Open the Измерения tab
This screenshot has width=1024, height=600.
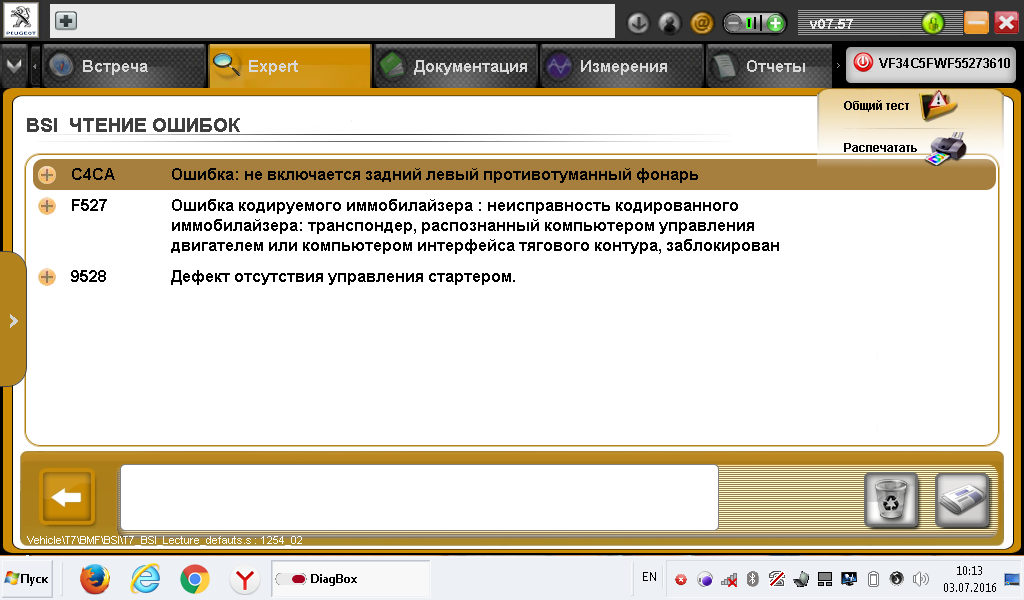(622, 66)
